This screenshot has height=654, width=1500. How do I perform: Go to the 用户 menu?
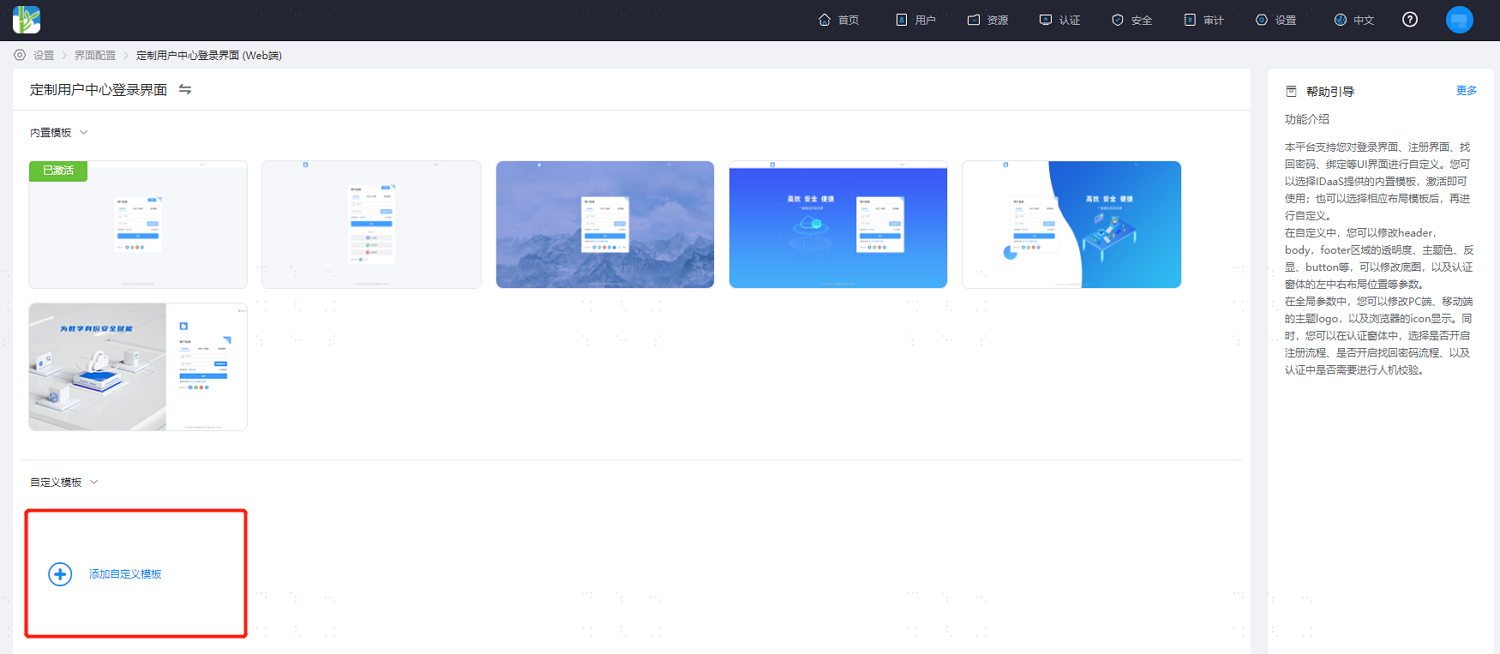coord(915,20)
